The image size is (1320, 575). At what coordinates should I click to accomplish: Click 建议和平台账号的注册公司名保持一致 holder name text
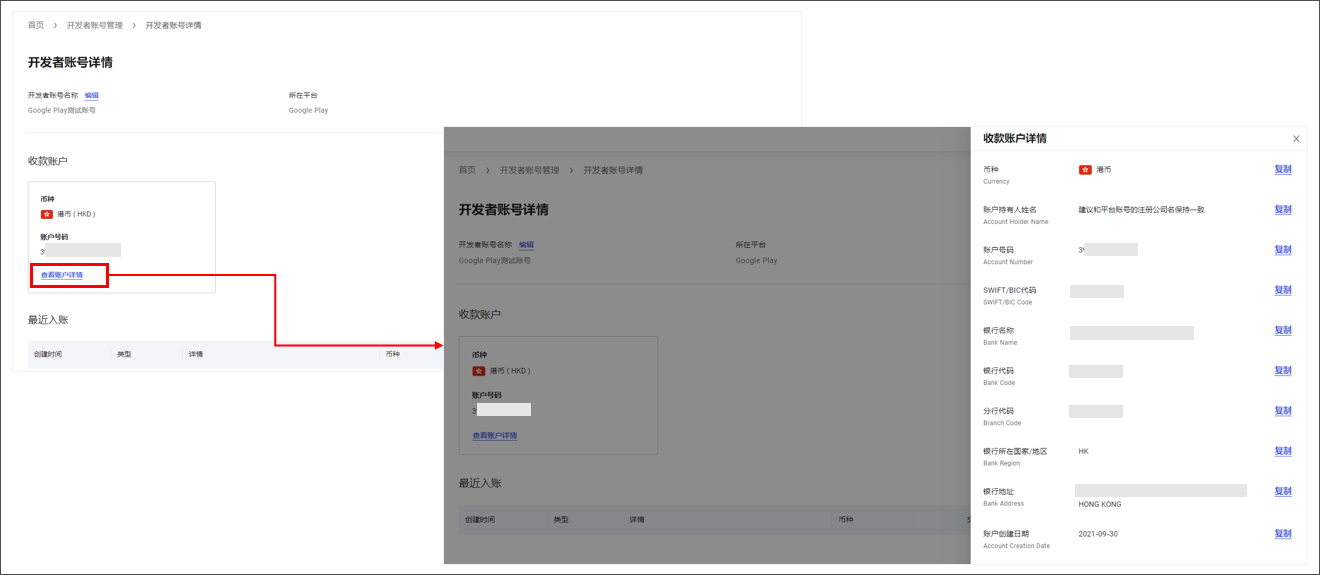[x=1141, y=210]
